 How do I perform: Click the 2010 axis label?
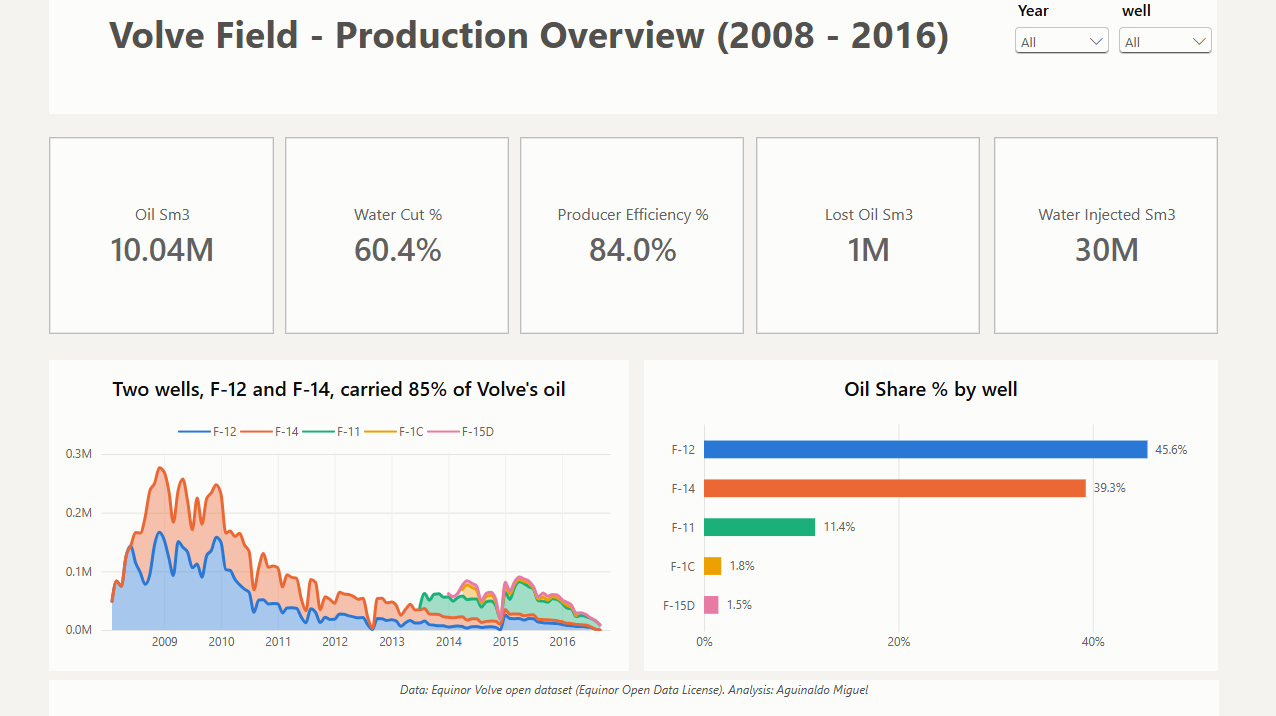(222, 642)
